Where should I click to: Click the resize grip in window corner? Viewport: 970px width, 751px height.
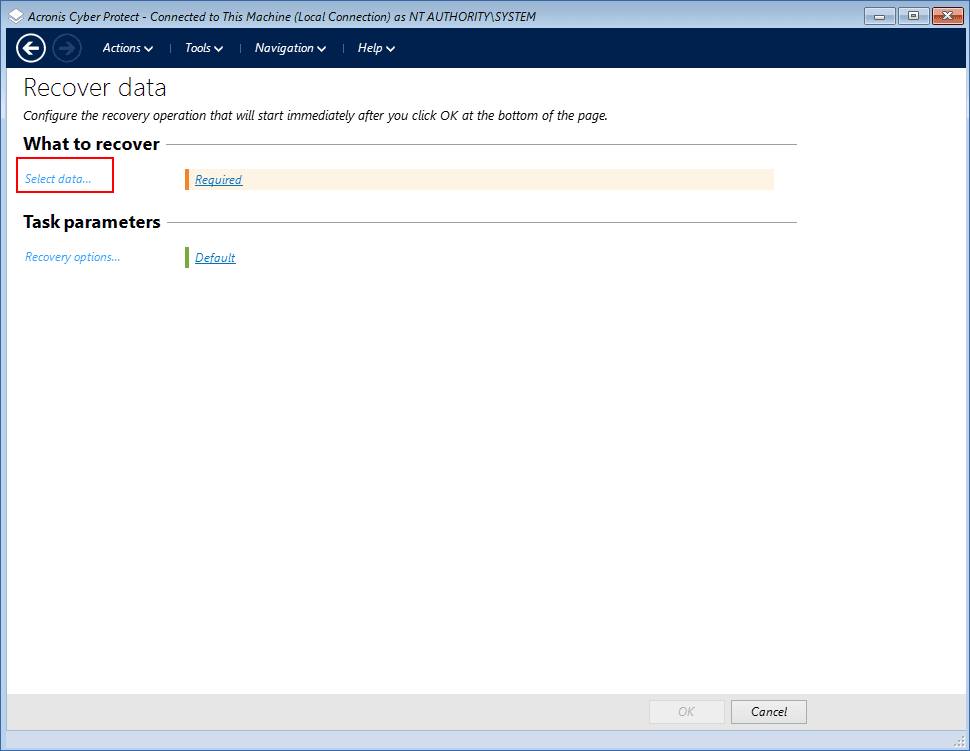coord(959,741)
